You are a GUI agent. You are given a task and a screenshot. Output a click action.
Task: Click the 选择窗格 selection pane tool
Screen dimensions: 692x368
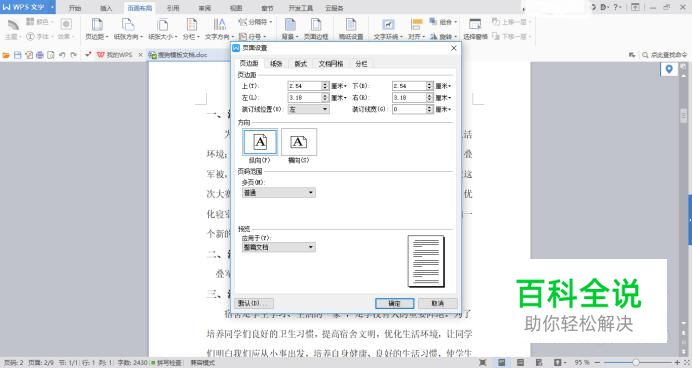point(475,29)
